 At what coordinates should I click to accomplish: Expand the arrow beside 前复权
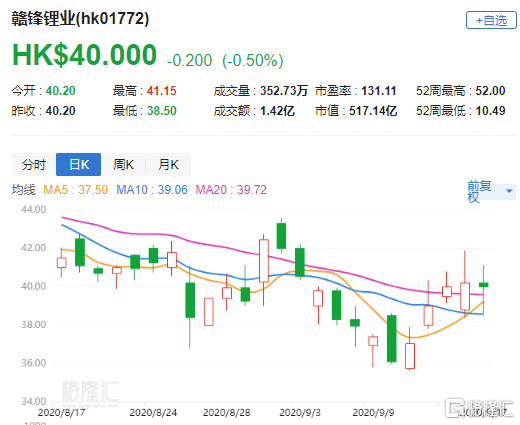point(509,191)
